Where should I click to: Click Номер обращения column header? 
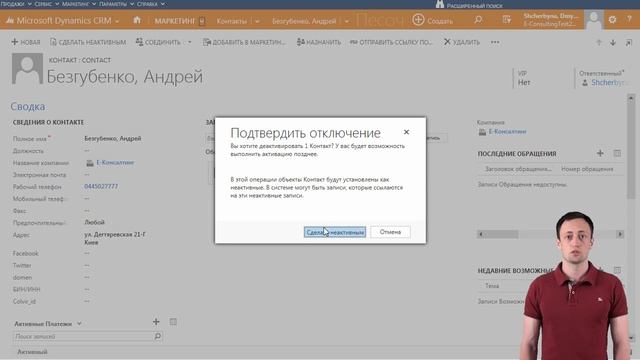pyautogui.click(x=587, y=169)
